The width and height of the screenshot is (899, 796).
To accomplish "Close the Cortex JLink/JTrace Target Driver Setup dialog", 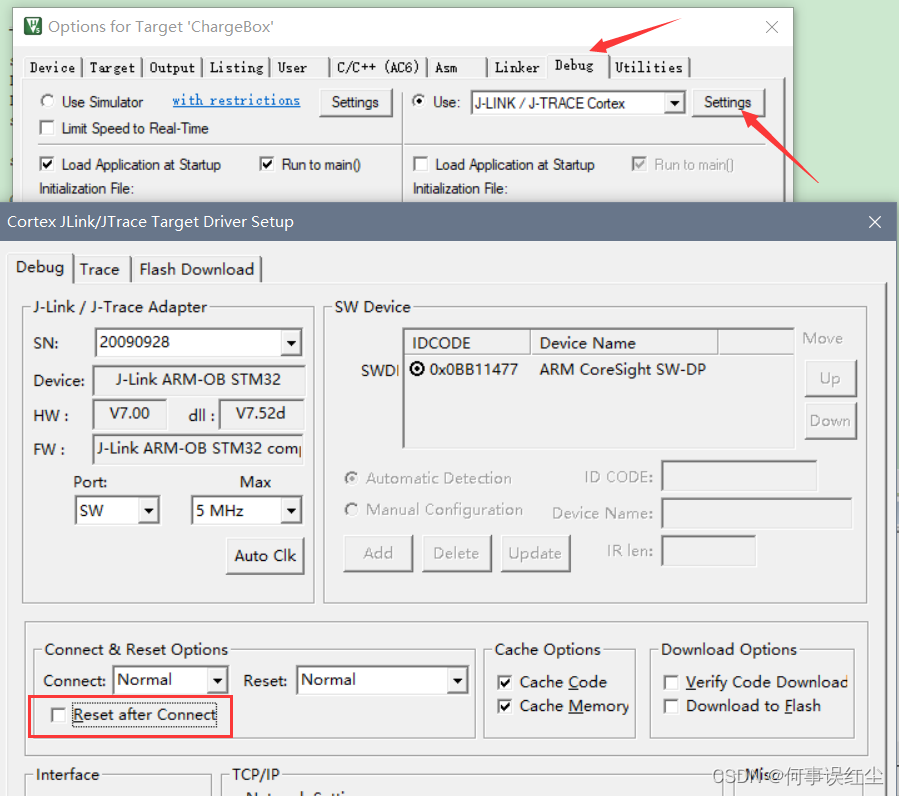I will tap(874, 222).
